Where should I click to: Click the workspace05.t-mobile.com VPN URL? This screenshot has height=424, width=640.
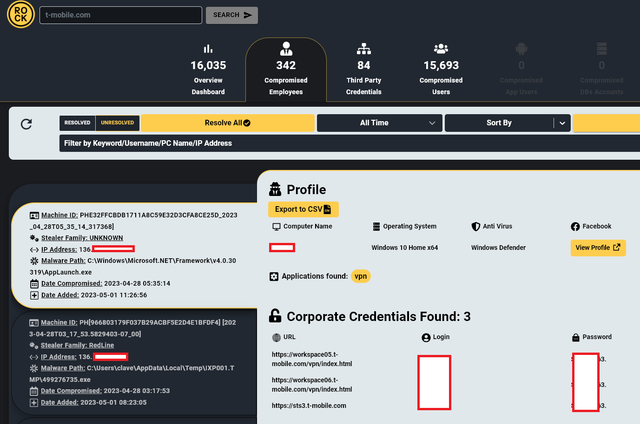coord(312,359)
